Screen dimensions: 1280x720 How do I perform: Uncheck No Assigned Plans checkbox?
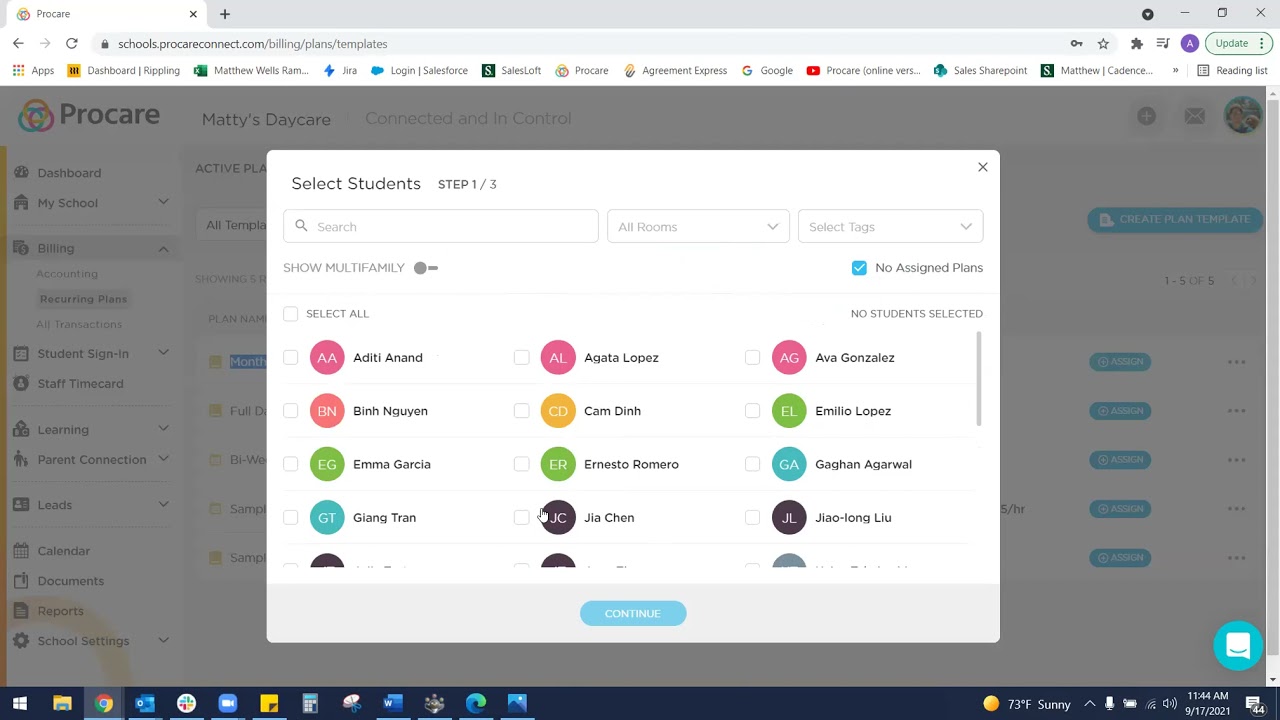pos(859,267)
